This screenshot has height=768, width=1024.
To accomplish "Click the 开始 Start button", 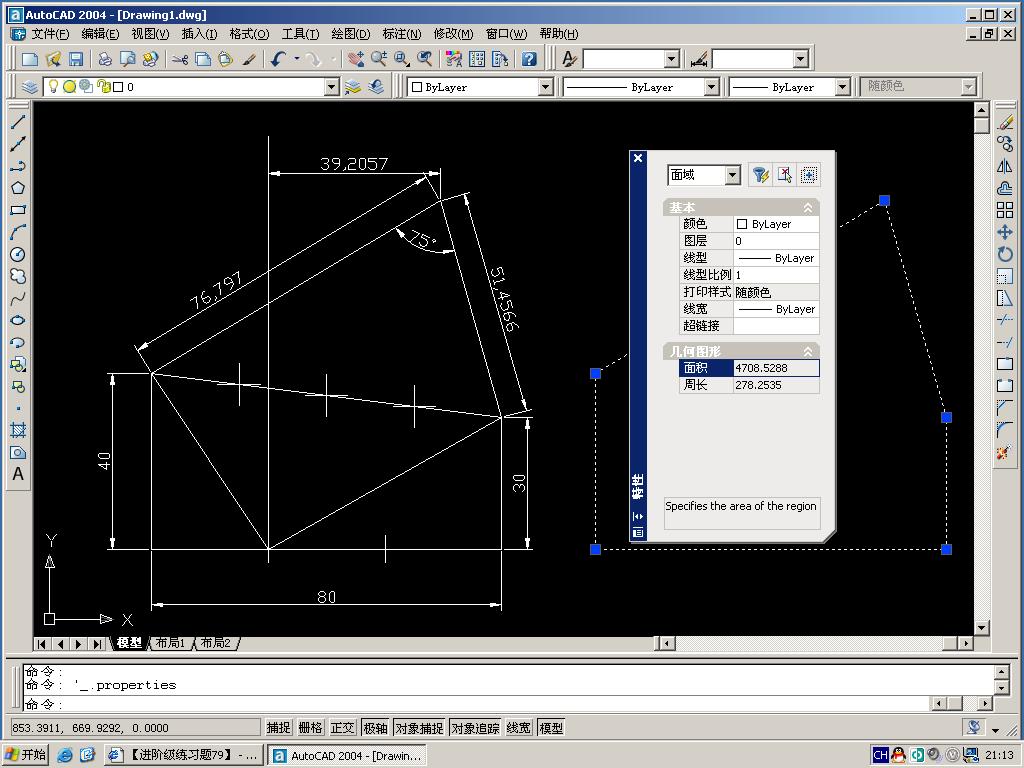I will [x=26, y=755].
